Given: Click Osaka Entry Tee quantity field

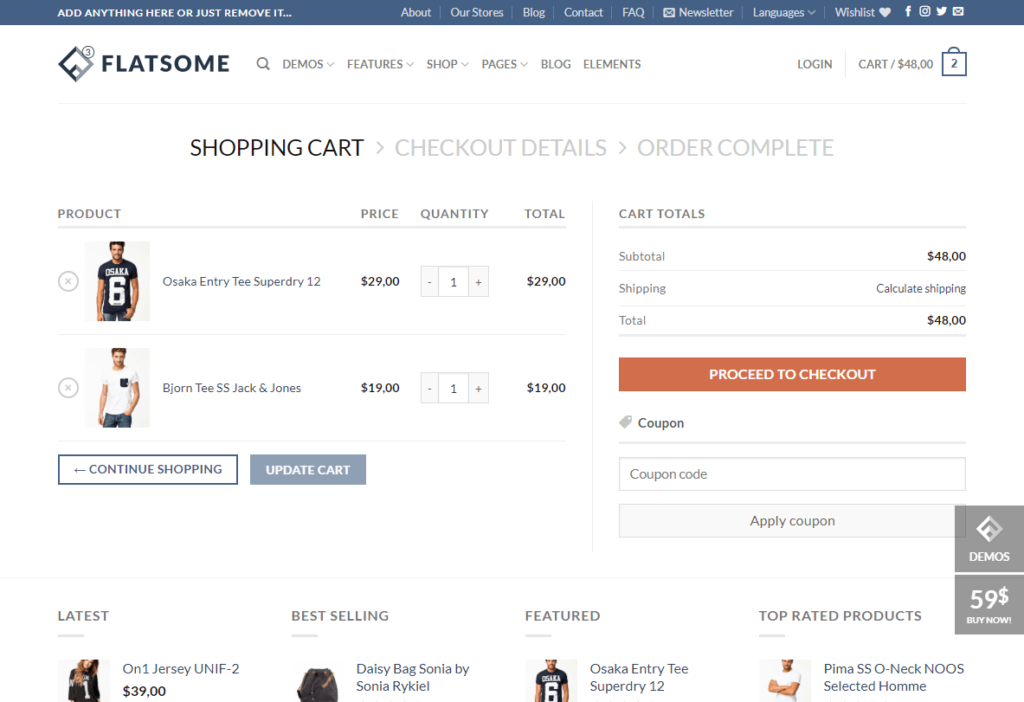Looking at the screenshot, I should click(453, 282).
